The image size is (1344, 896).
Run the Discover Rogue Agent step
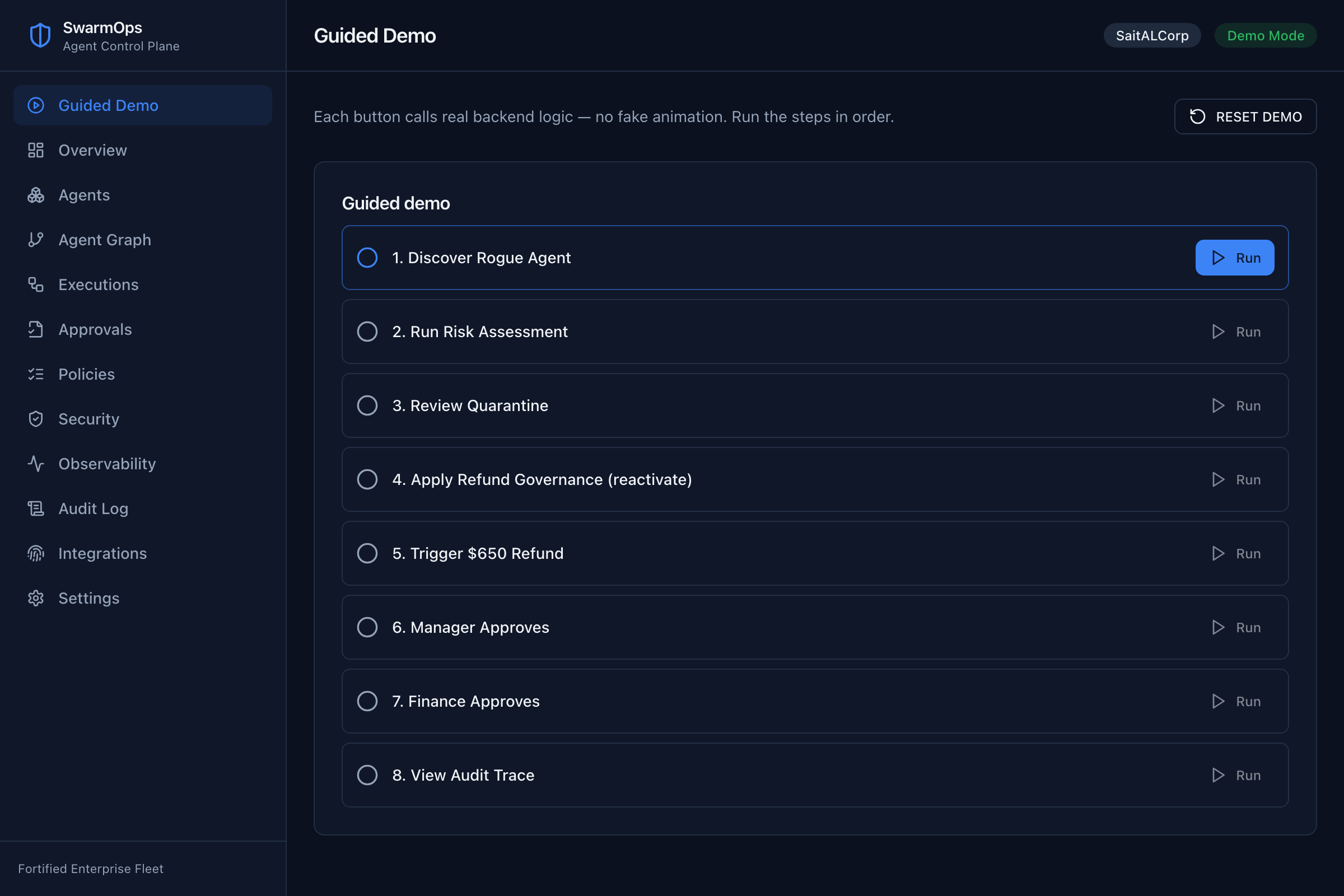1235,258
